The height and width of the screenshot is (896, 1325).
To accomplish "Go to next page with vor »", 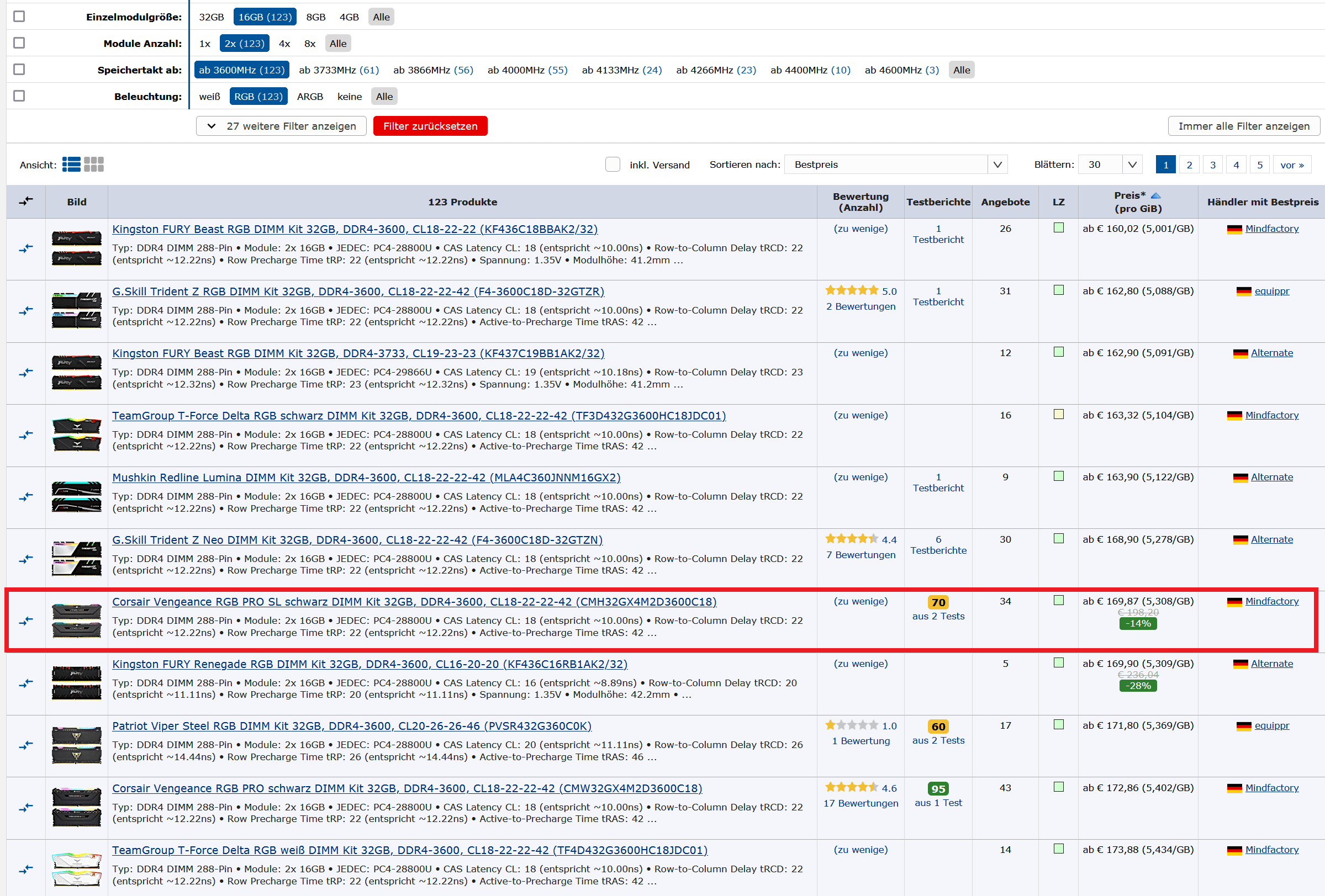I will coord(1292,165).
